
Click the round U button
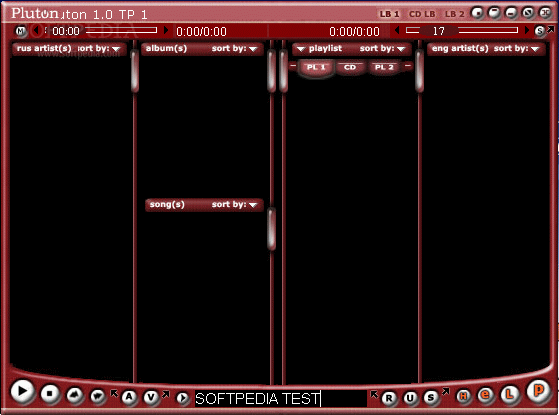[x=410, y=398]
